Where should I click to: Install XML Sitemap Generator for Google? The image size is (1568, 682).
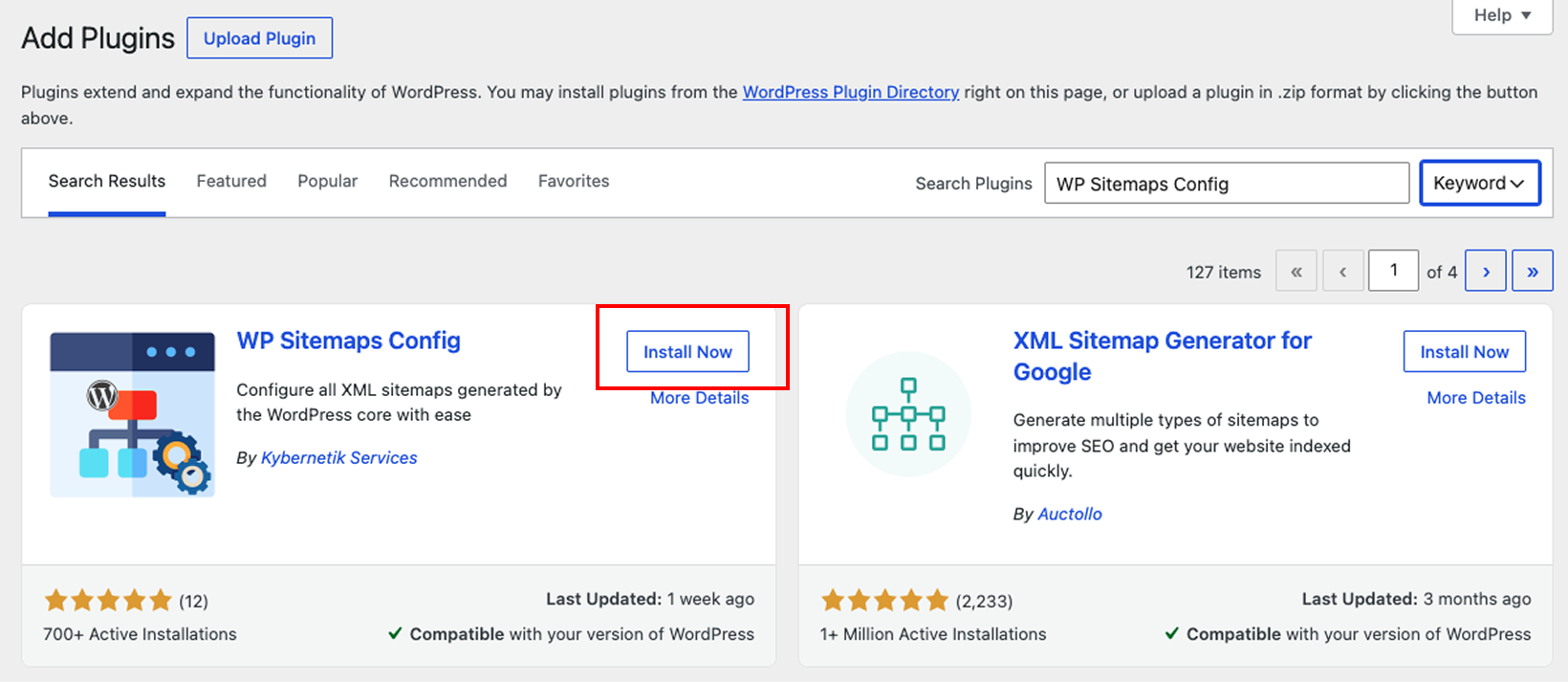click(1464, 352)
